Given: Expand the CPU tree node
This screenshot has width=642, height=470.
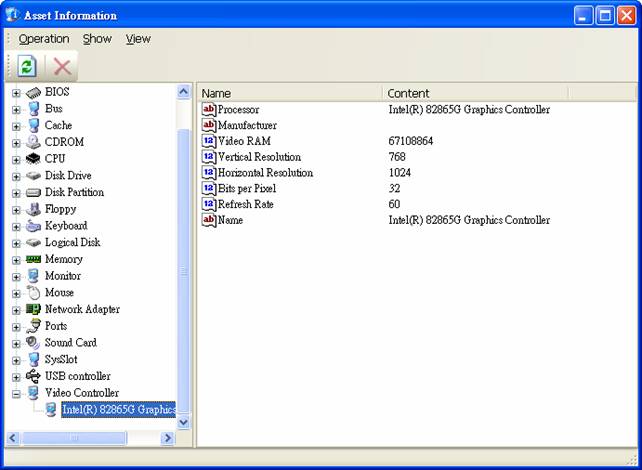Looking at the screenshot, I should (x=16, y=160).
